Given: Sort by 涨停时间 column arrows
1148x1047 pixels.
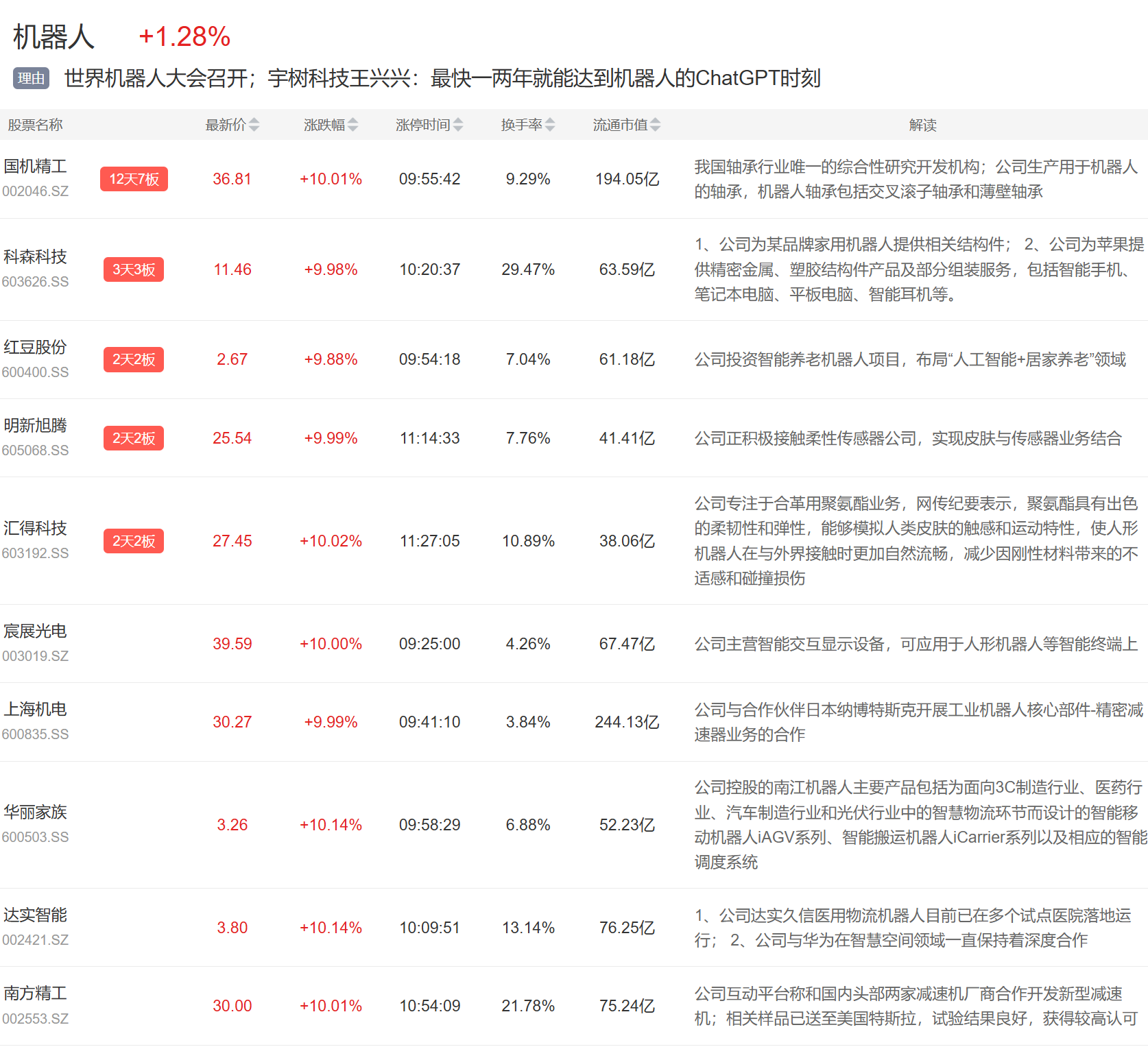Looking at the screenshot, I should pyautogui.click(x=458, y=125).
